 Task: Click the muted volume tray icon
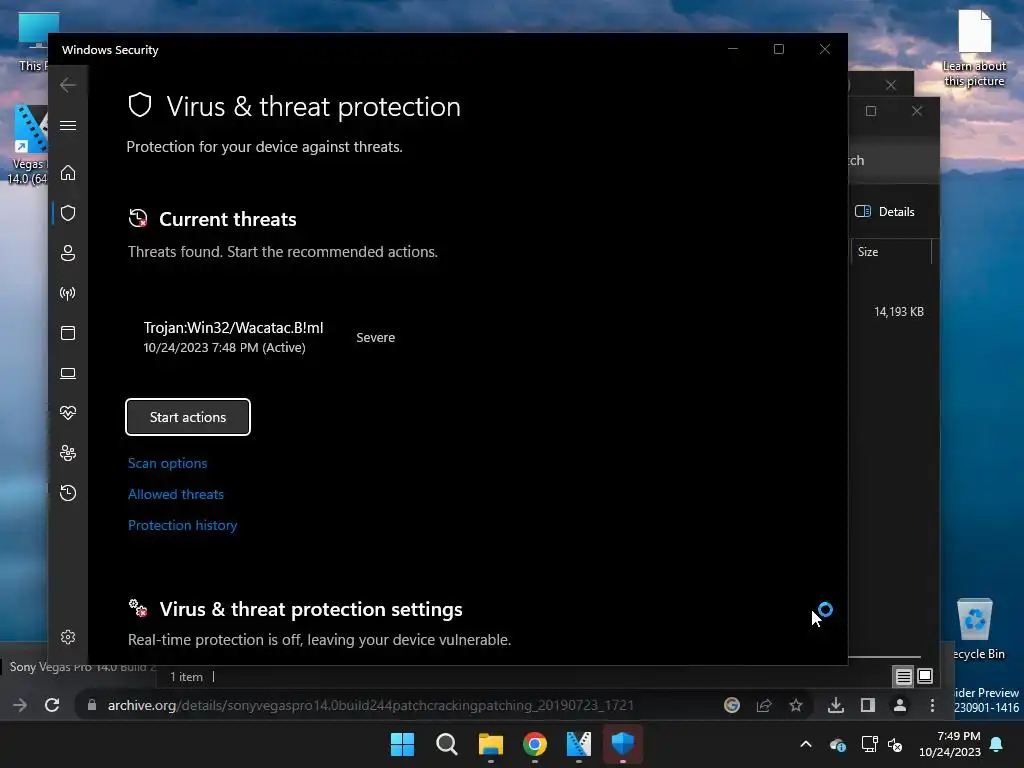click(895, 744)
